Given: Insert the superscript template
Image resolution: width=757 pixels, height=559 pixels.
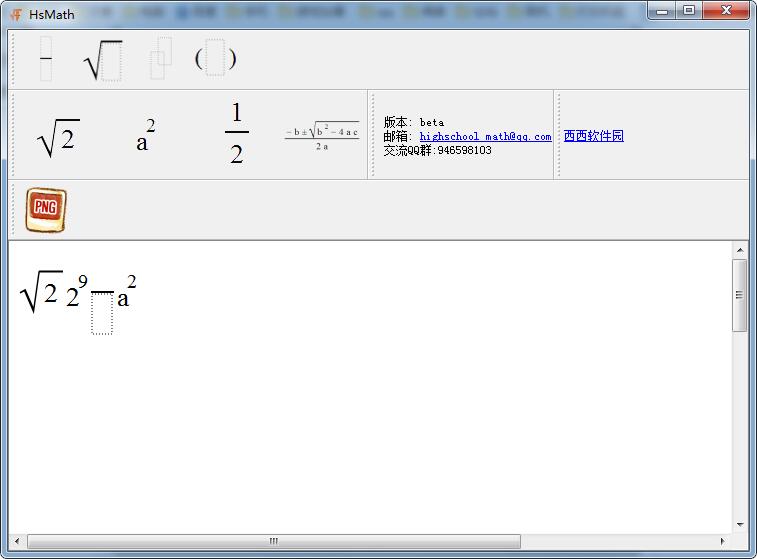Looking at the screenshot, I should [x=161, y=58].
